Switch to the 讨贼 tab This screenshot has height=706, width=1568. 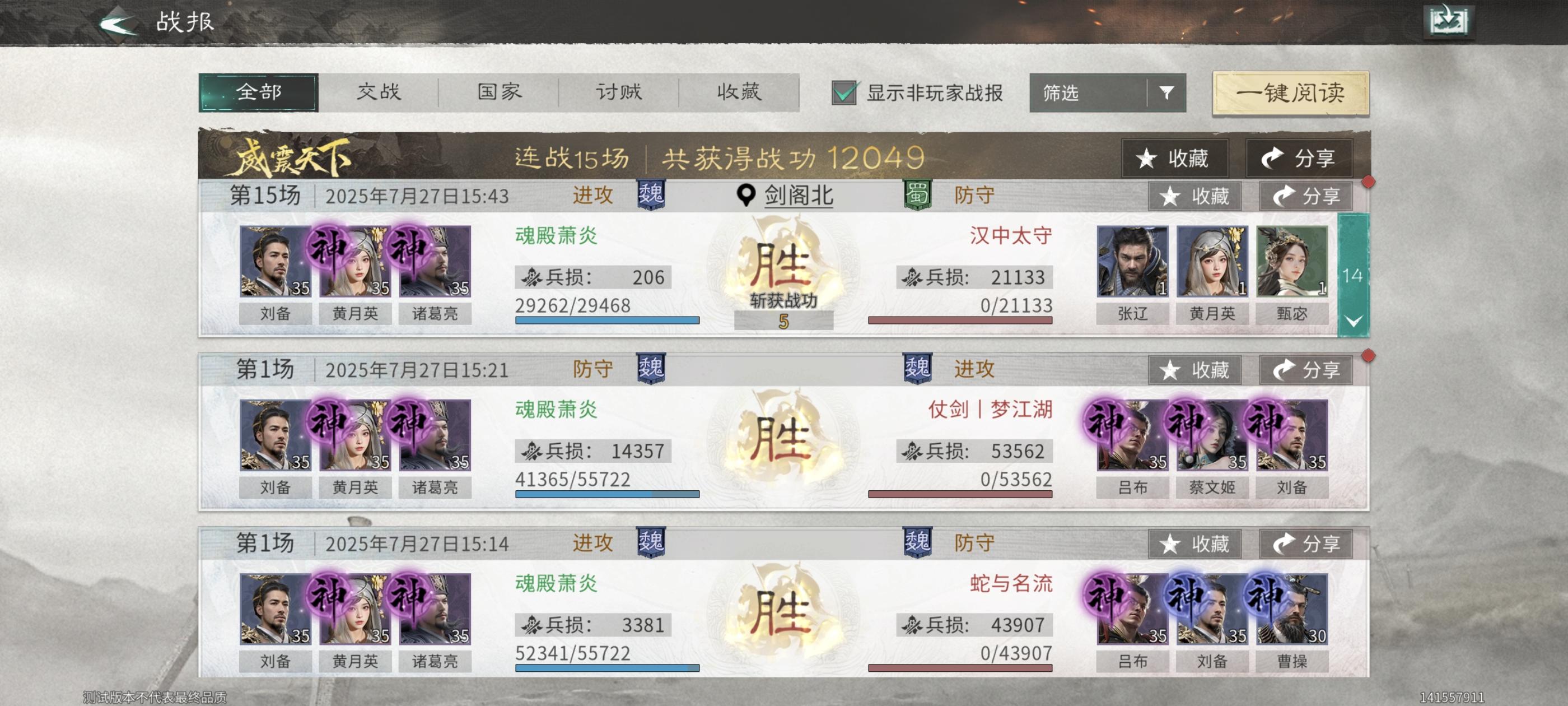click(618, 92)
